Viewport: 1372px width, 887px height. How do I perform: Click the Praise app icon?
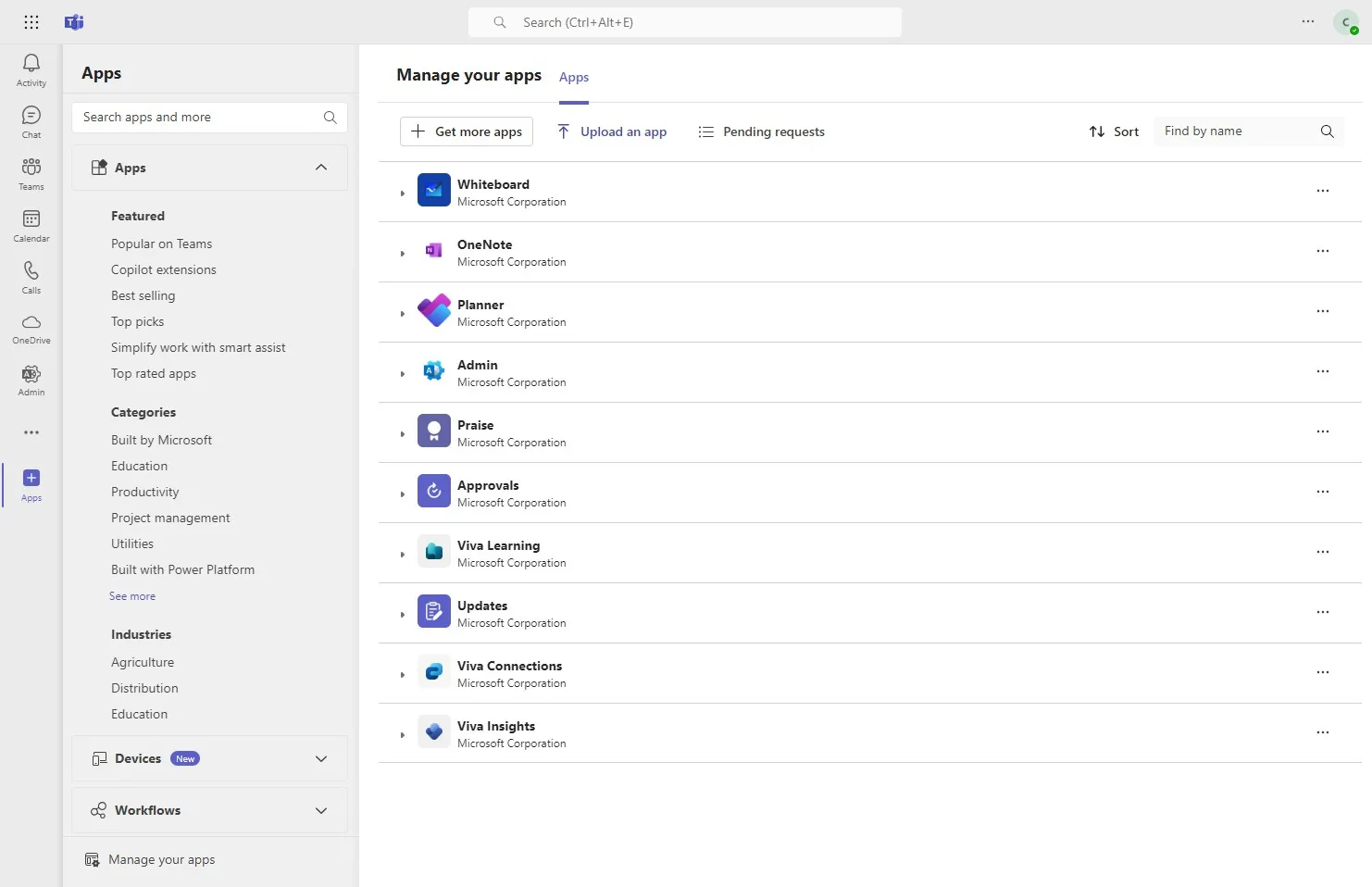tap(434, 431)
